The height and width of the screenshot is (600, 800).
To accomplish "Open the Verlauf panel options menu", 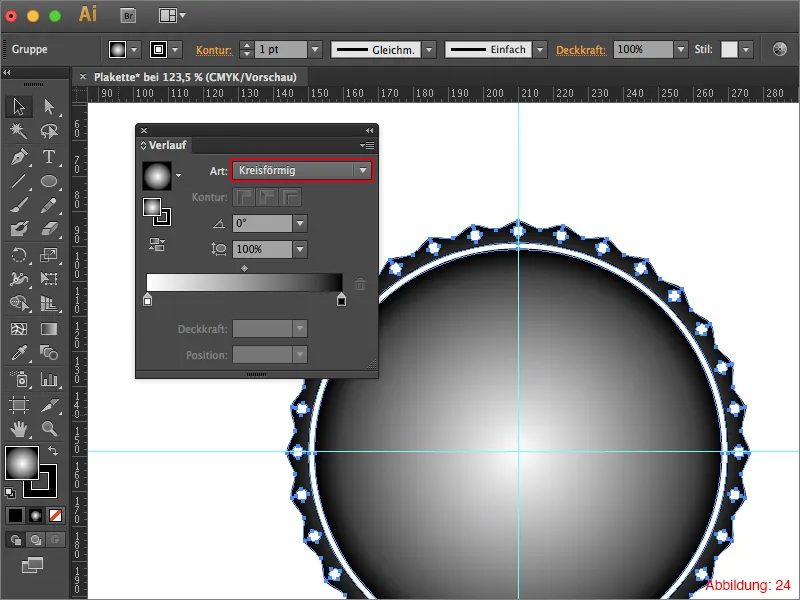I will (367, 145).
